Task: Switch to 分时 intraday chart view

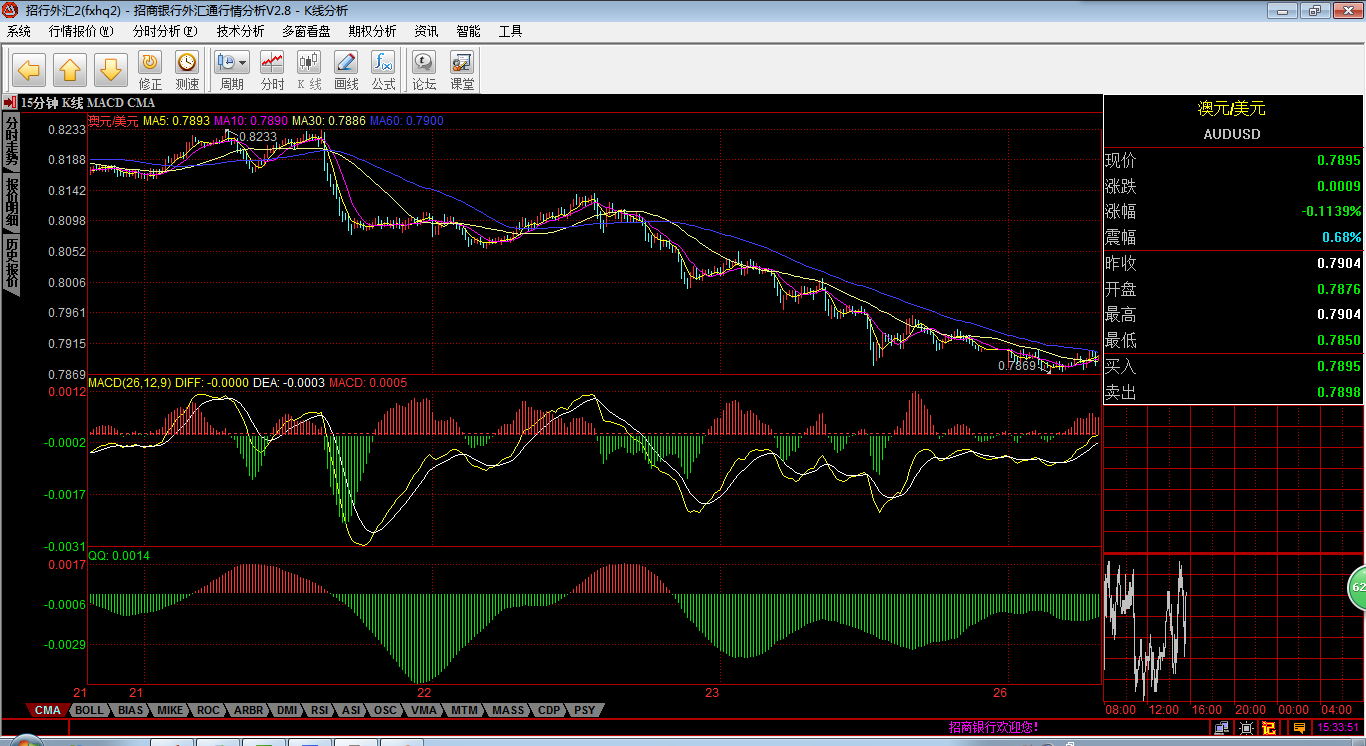Action: [x=272, y=70]
